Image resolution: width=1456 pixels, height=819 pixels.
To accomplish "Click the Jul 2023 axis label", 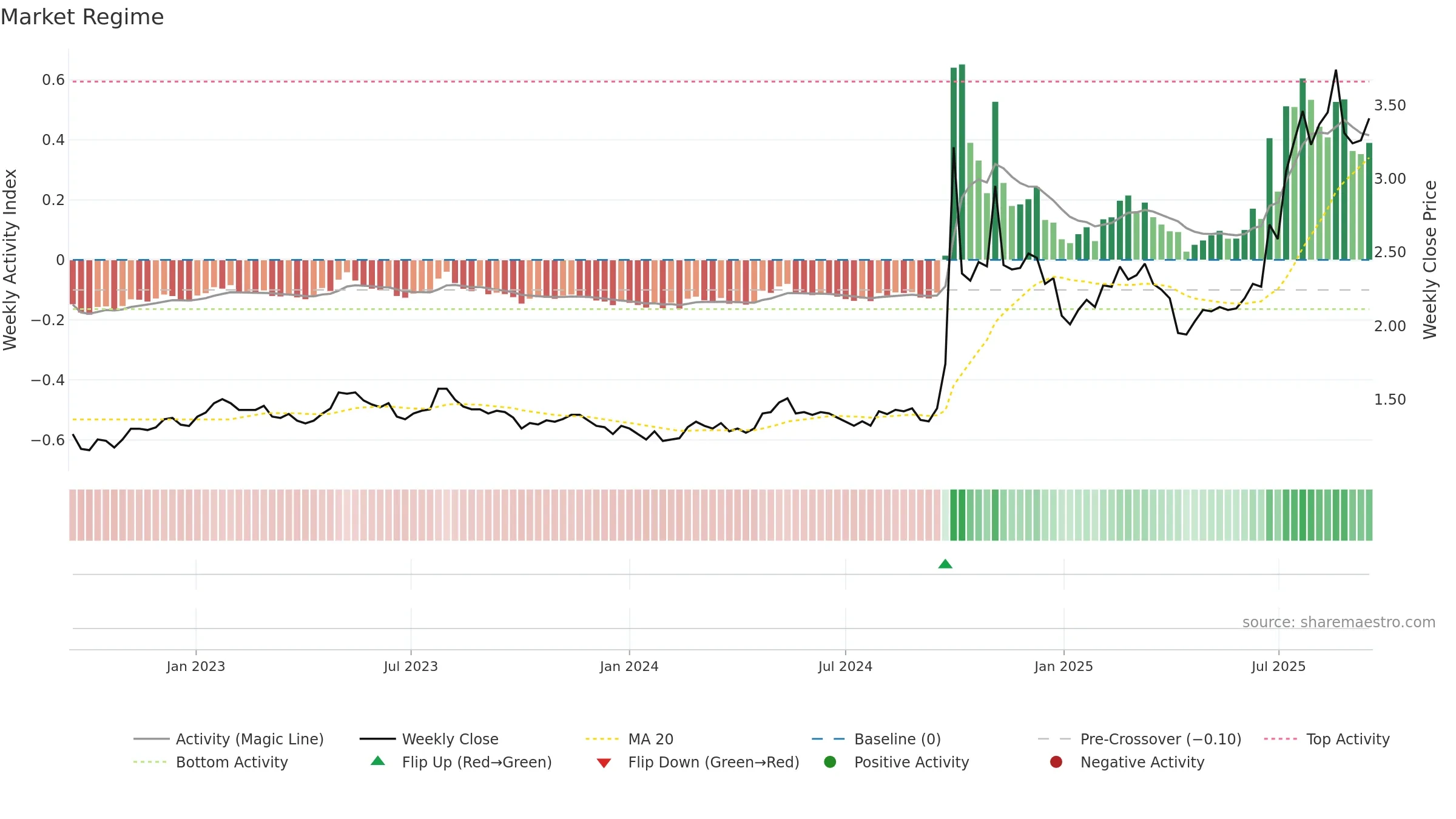I will (x=411, y=666).
